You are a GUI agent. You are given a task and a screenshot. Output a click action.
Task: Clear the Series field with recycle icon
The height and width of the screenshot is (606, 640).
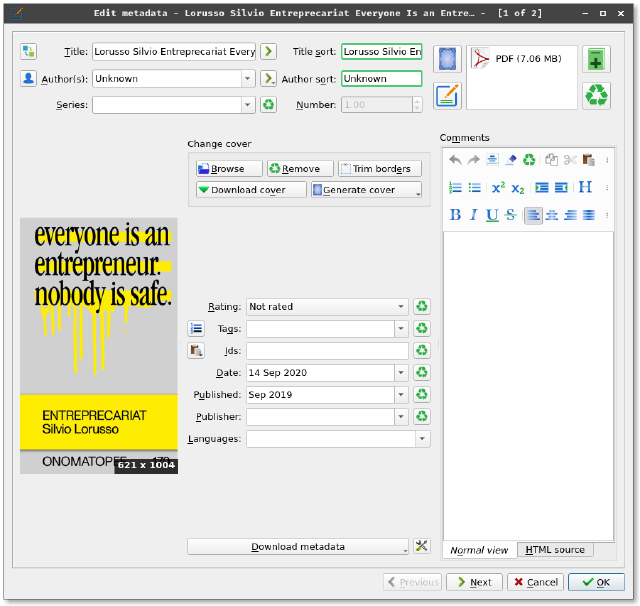(x=268, y=105)
